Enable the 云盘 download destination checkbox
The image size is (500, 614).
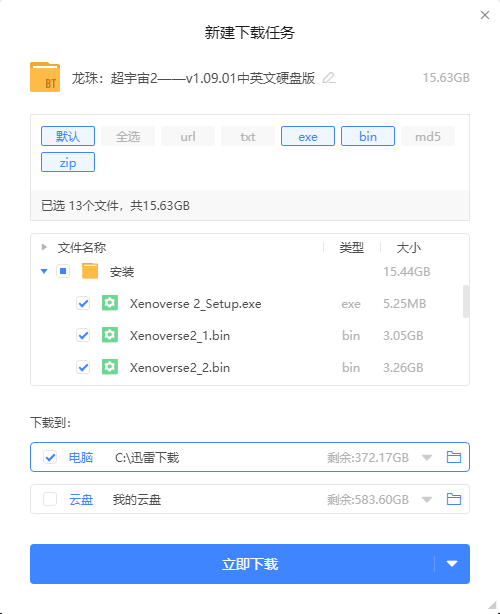50,499
